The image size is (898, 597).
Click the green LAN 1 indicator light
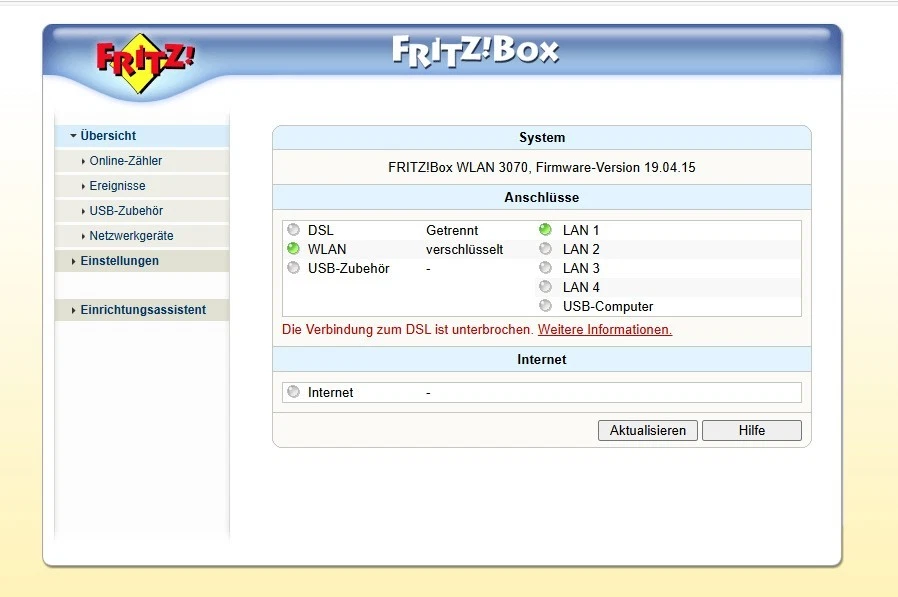click(545, 229)
